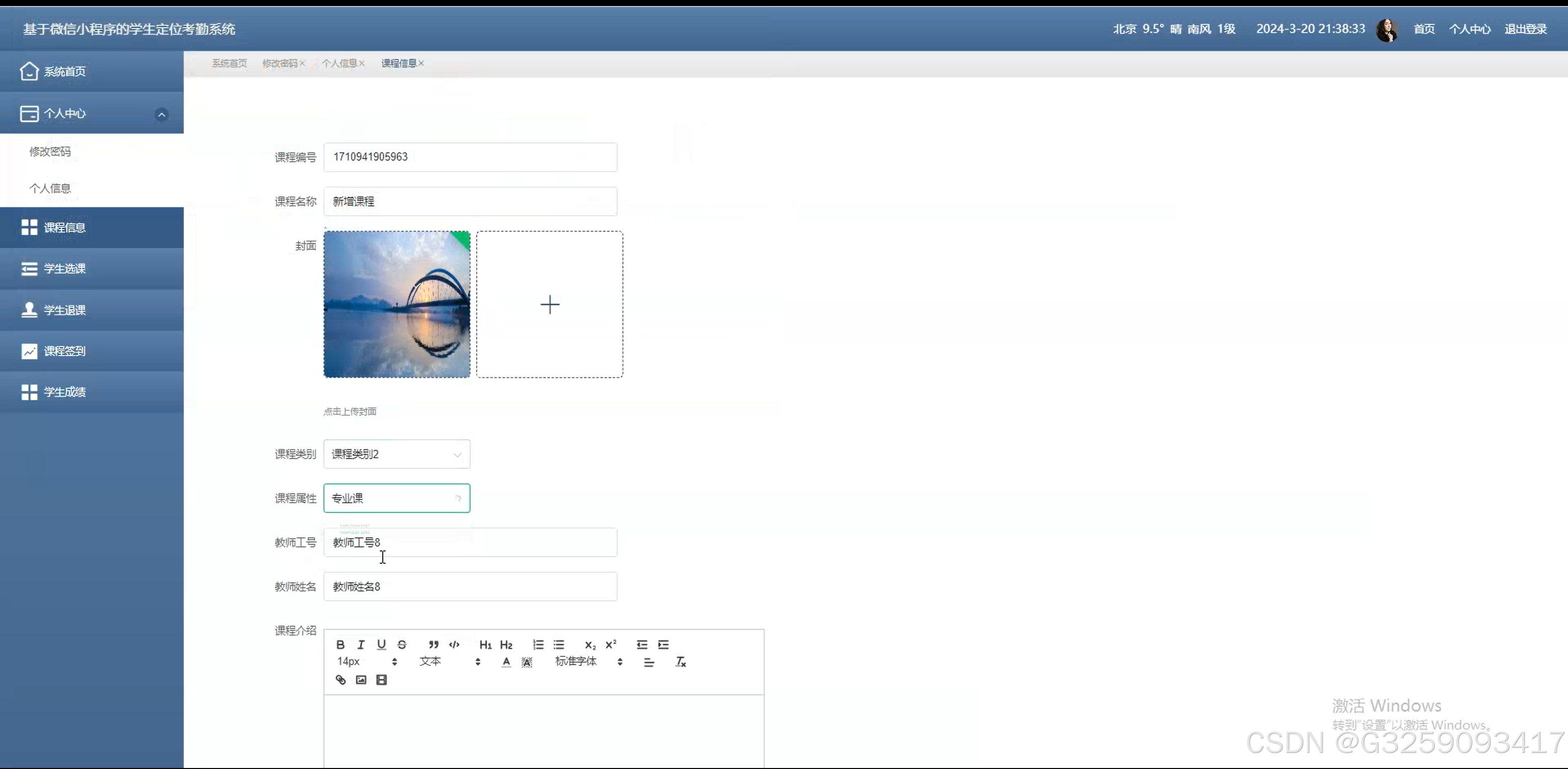Focus the 教师姓名 input field
The height and width of the screenshot is (769, 1568).
pos(471,587)
